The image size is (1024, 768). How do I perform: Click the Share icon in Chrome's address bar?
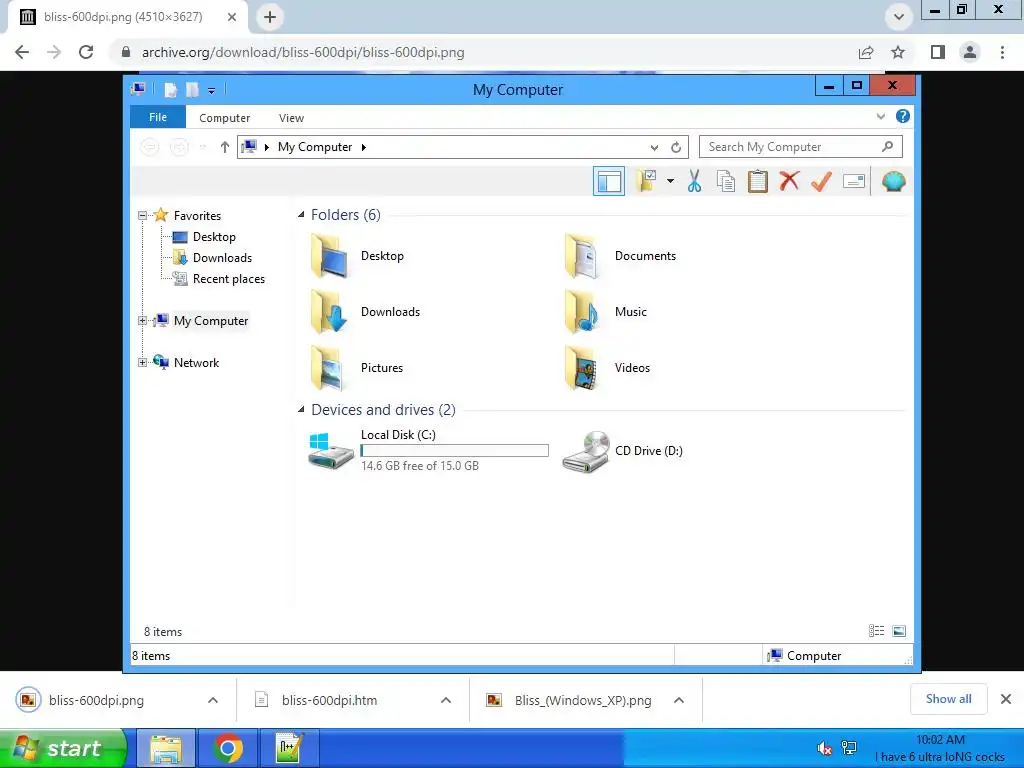[866, 52]
